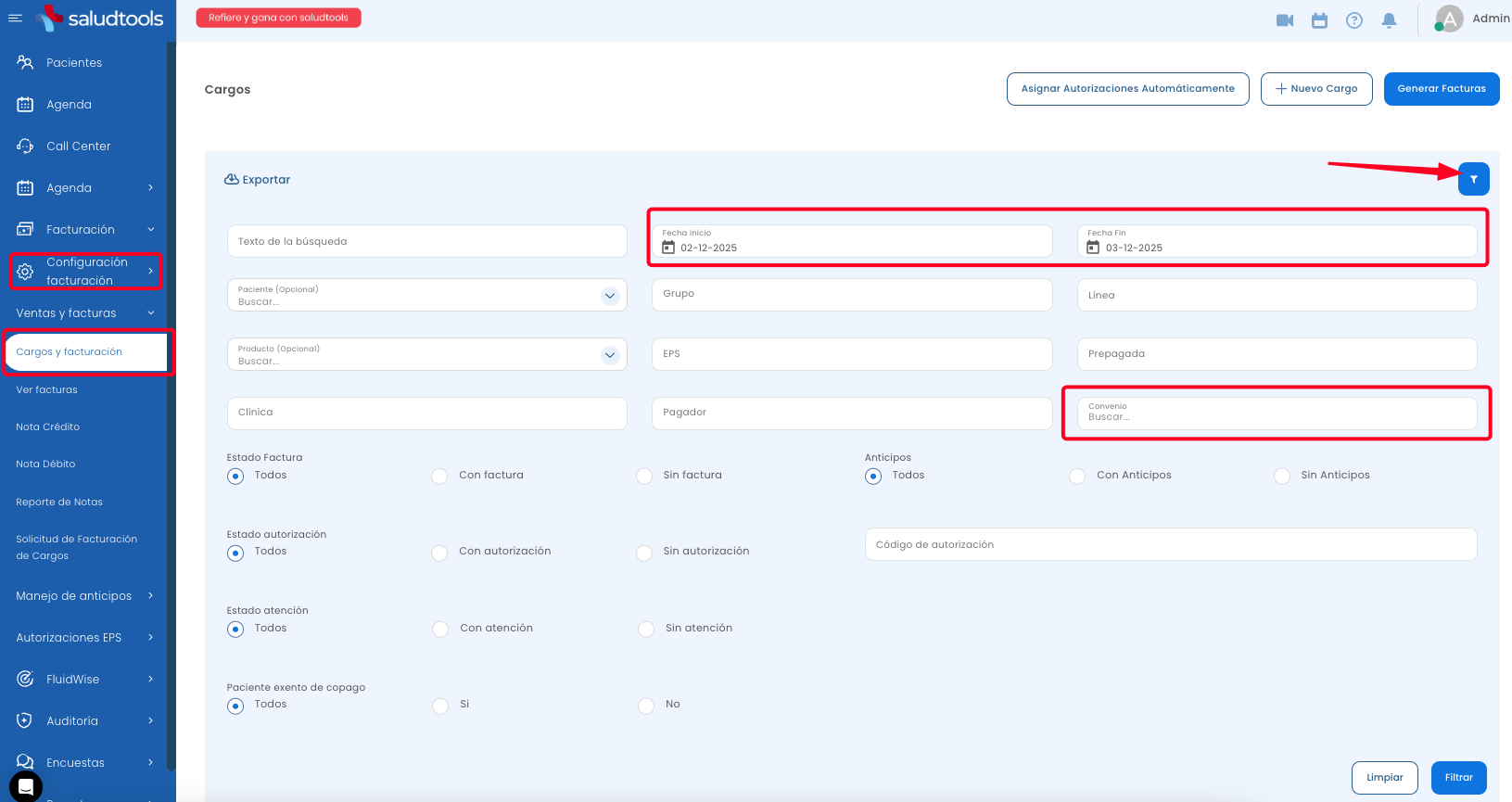Image resolution: width=1512 pixels, height=802 pixels.
Task: Open the Paciente (Opcional) dropdown arrow
Action: coord(609,296)
